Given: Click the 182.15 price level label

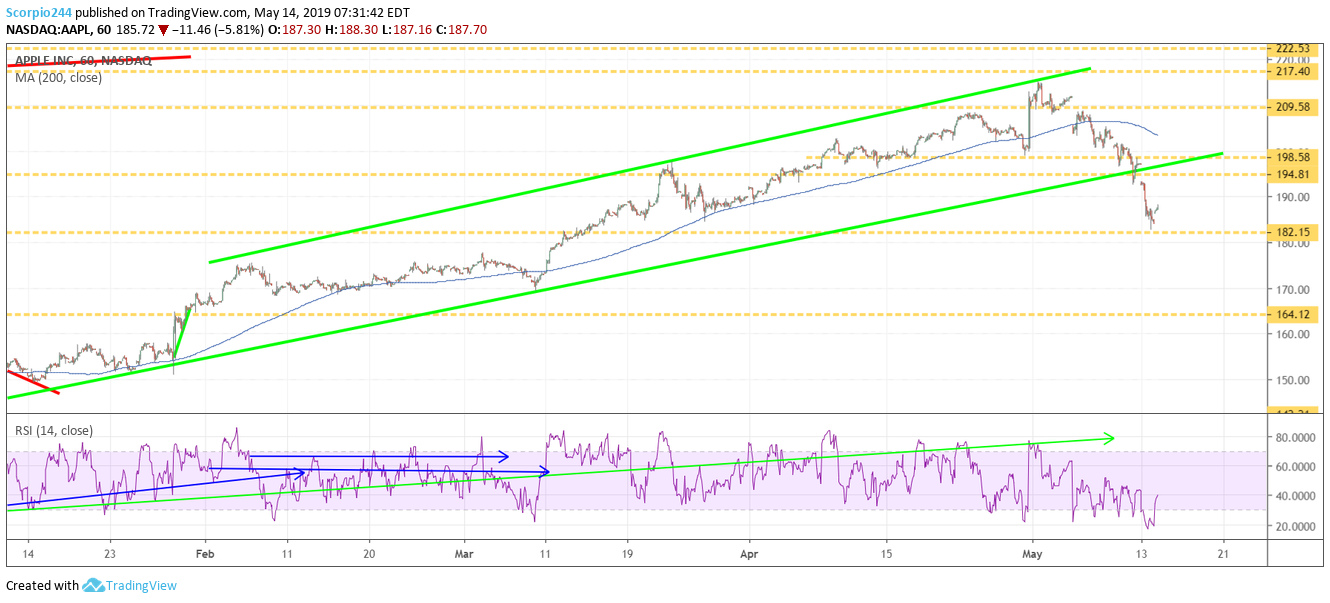Looking at the screenshot, I should click(x=1294, y=232).
